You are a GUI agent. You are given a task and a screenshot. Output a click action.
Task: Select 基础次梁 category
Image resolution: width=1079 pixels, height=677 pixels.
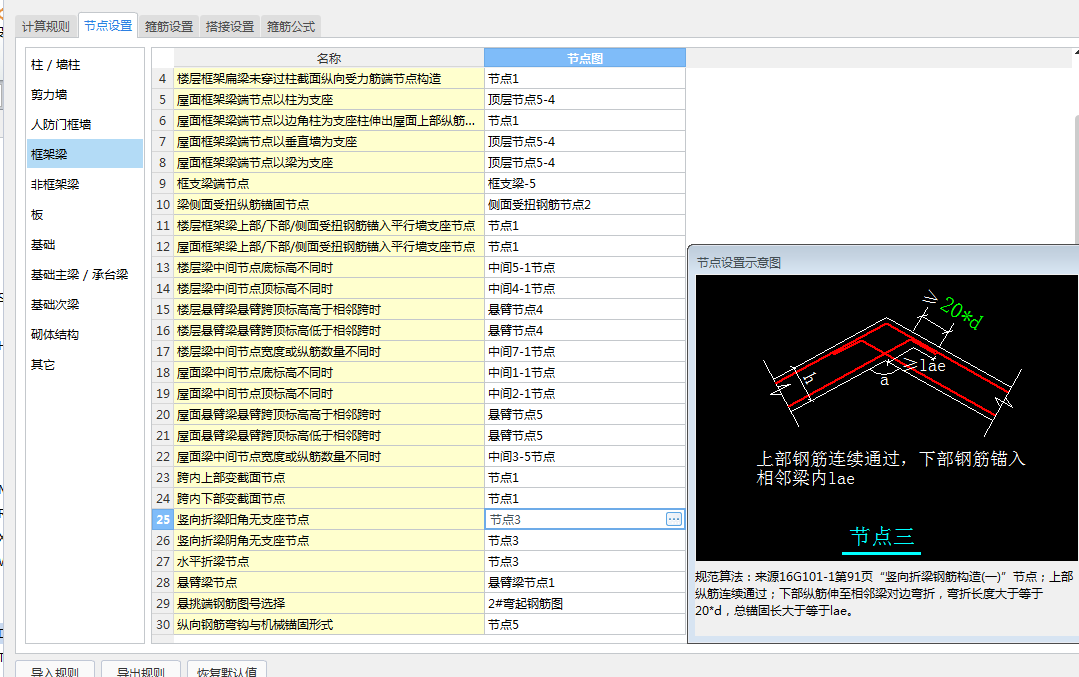85,304
